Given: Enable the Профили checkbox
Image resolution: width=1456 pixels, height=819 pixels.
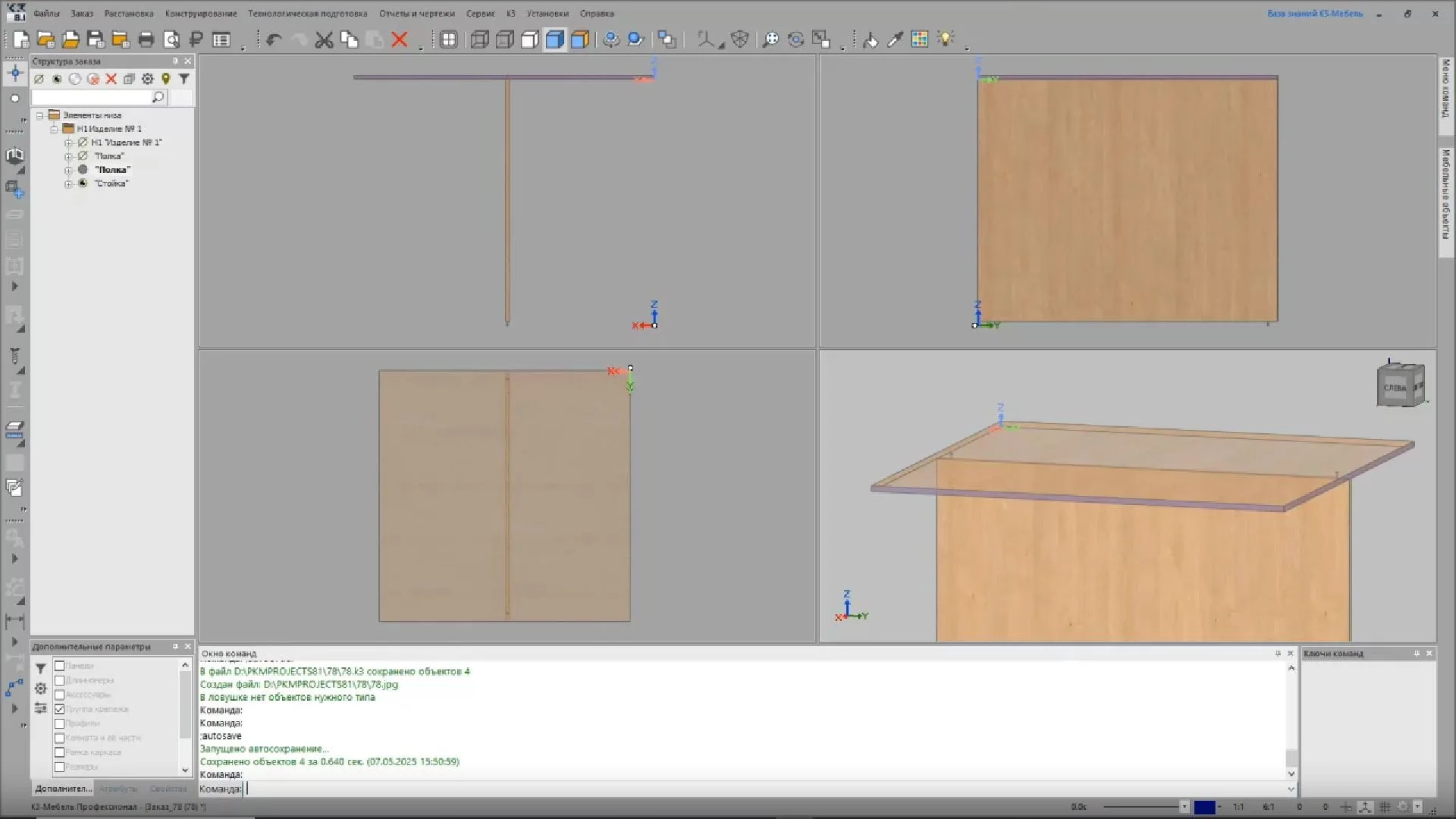Looking at the screenshot, I should (x=59, y=723).
